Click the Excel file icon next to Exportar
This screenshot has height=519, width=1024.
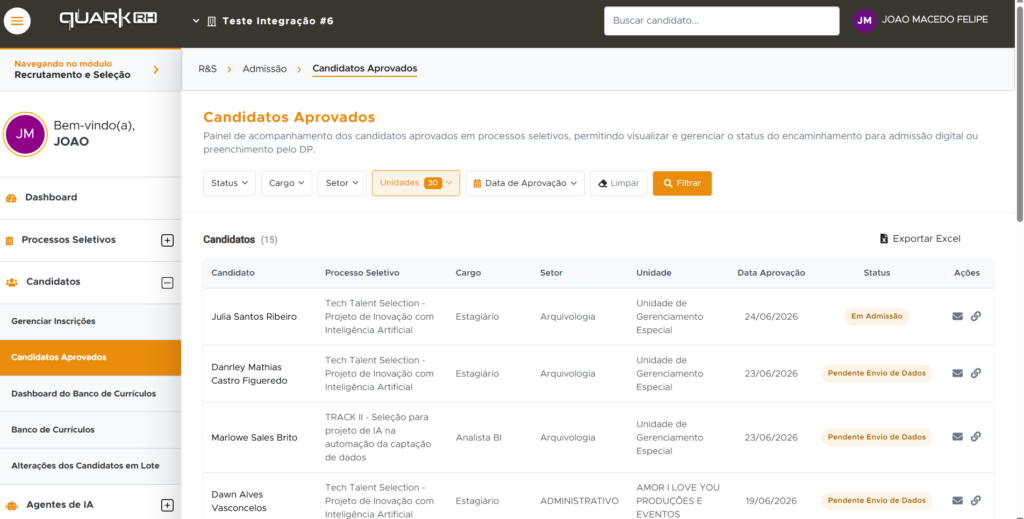884,239
